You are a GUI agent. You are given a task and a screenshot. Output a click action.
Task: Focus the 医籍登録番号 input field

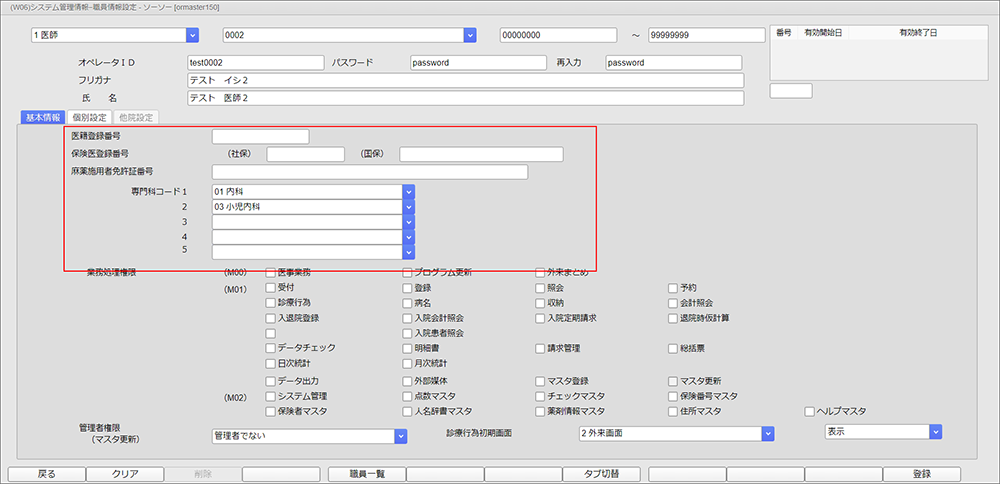[x=260, y=136]
